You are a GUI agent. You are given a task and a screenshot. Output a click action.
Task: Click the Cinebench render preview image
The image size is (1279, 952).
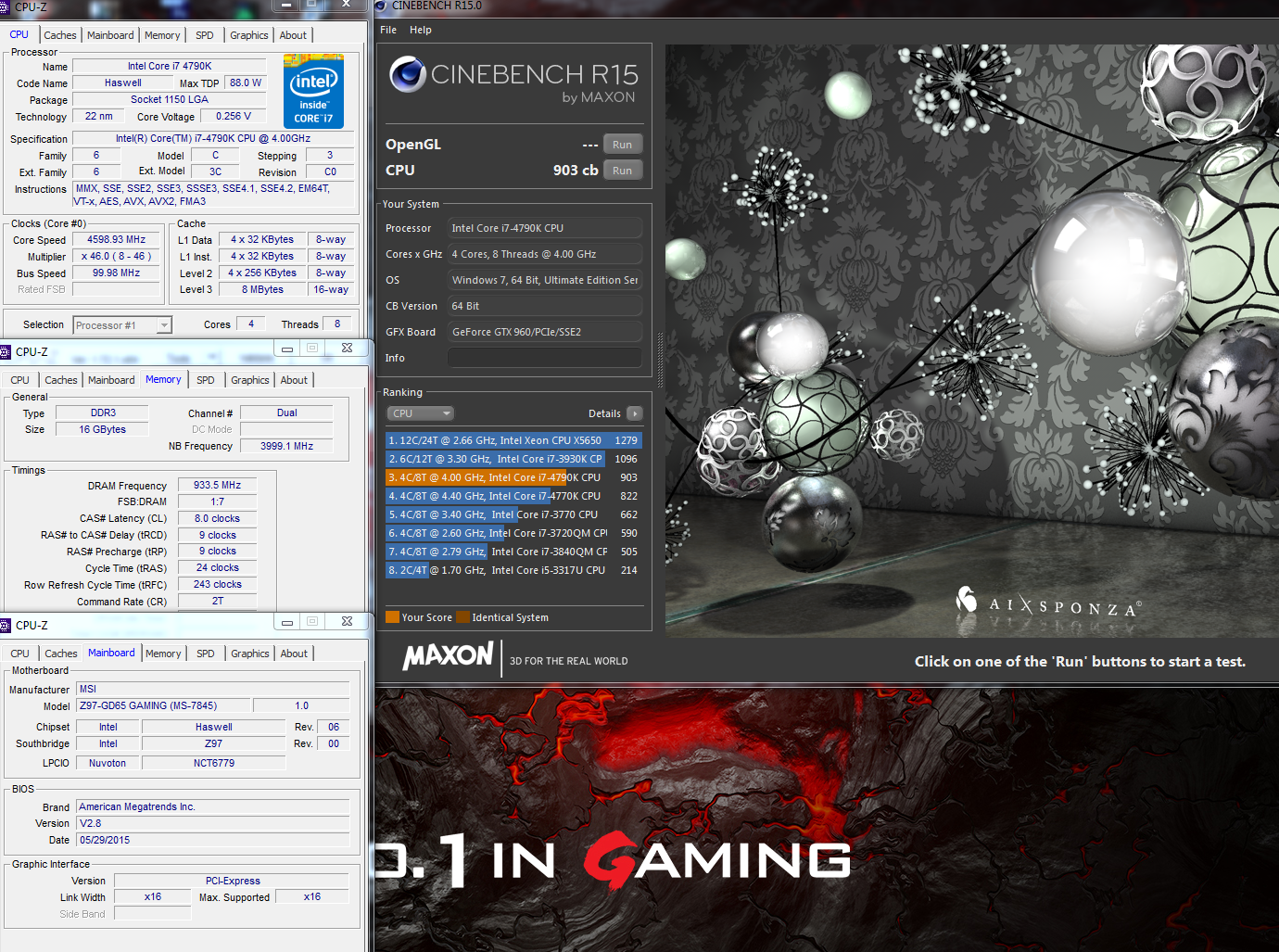coord(971,340)
